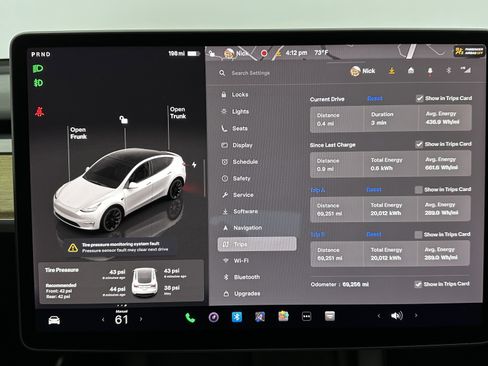Rename Trip B via its blue label
Screen dimensions: 488x366
tap(318, 235)
